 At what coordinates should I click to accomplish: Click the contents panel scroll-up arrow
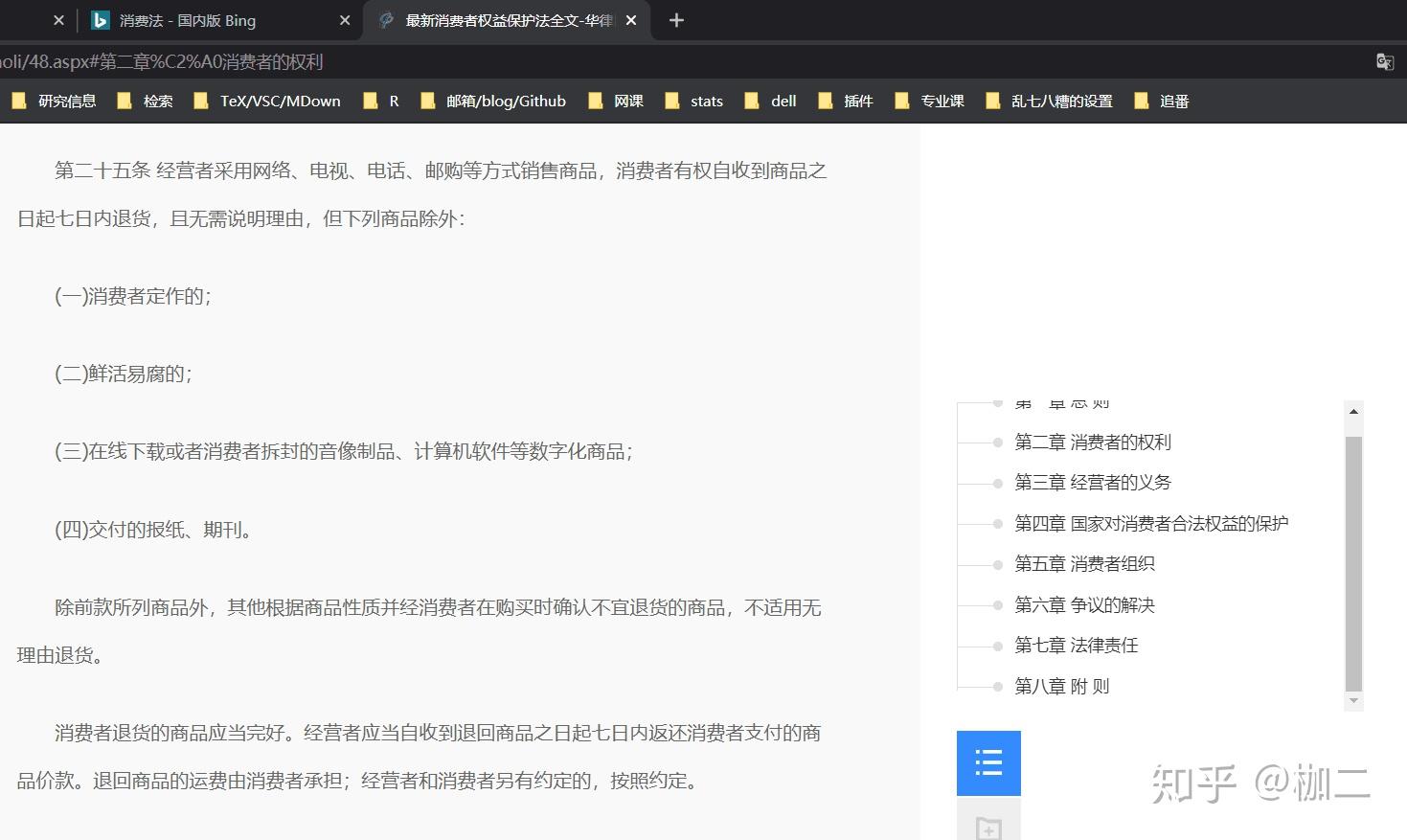[1353, 411]
